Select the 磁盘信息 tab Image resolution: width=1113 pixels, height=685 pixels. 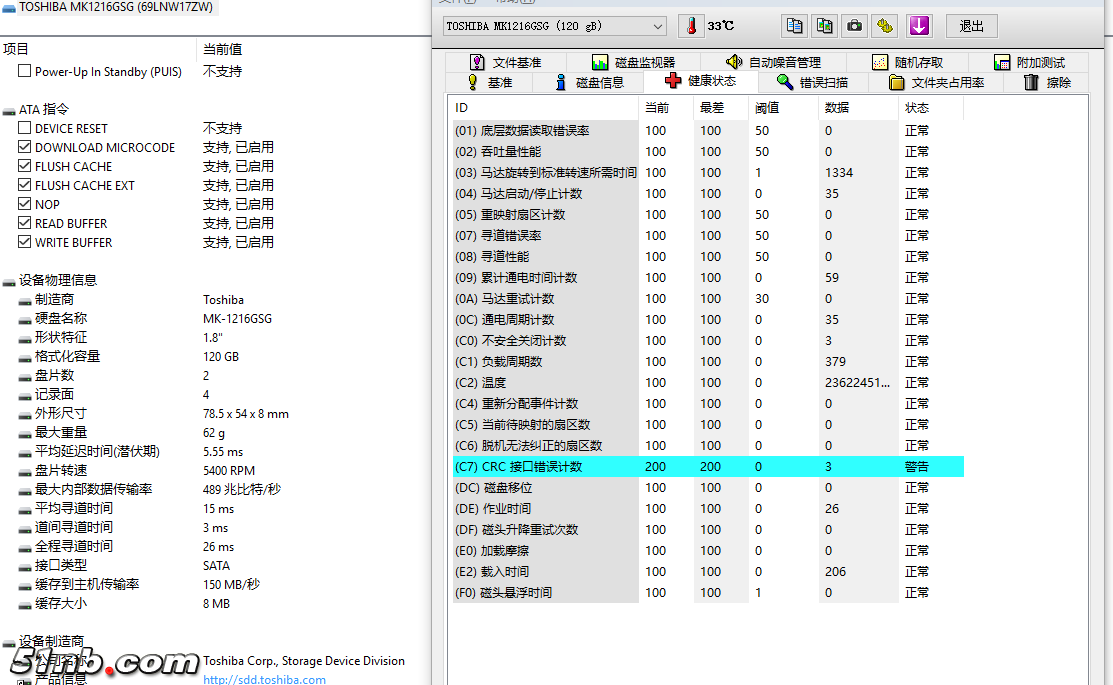588,82
